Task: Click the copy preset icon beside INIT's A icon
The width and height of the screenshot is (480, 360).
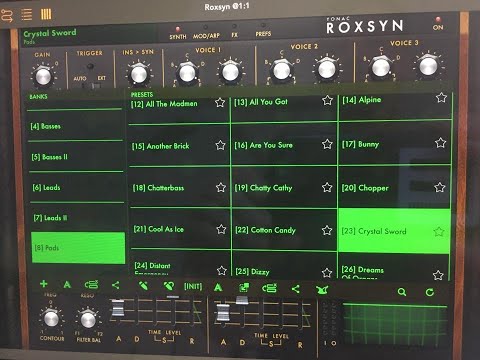Action: click(x=244, y=287)
